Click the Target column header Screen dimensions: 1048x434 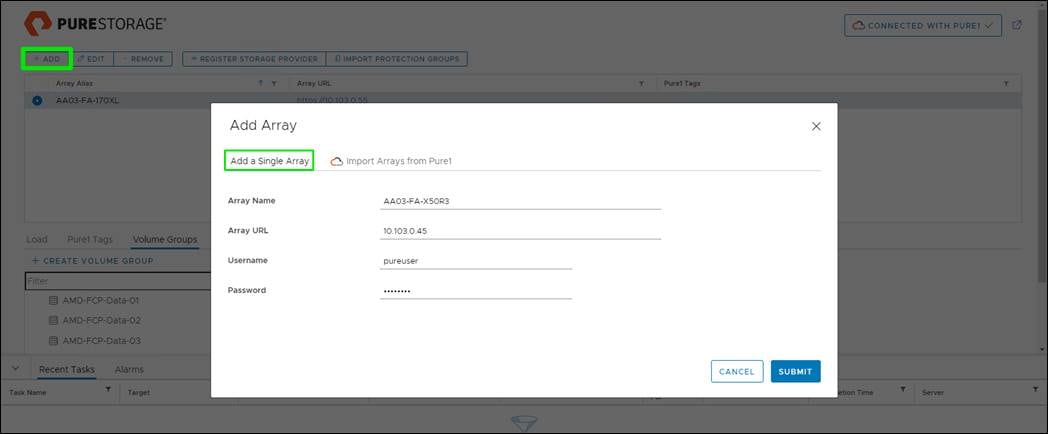[x=139, y=393]
